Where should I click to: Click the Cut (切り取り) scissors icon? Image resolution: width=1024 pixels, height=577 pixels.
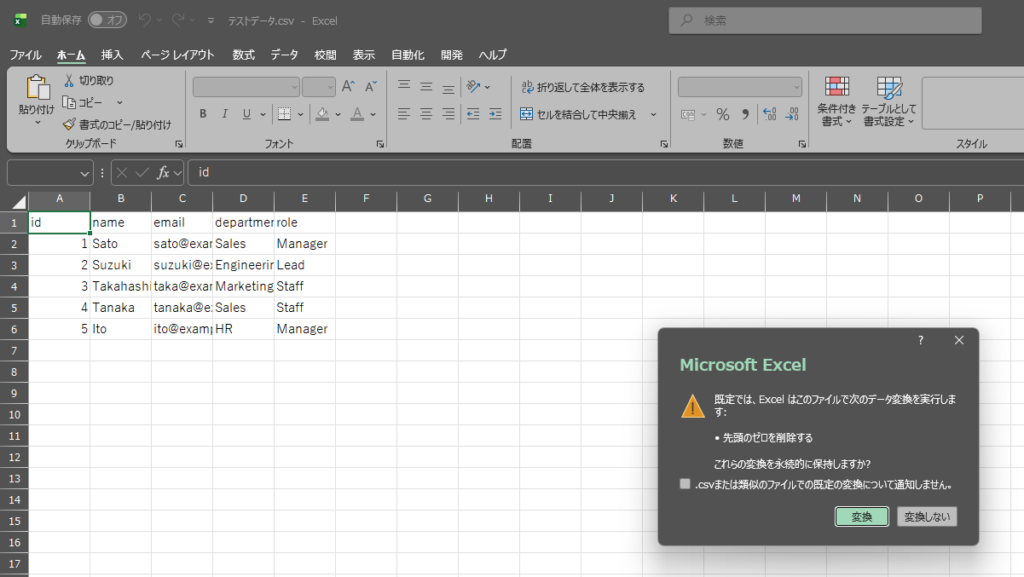tap(69, 80)
